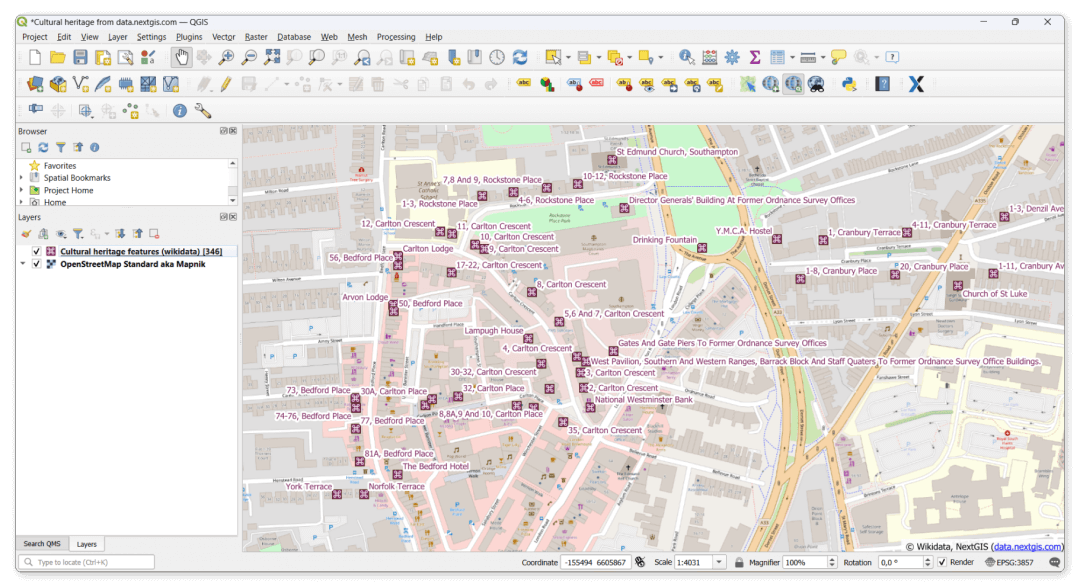Open the Processing Toolbox
This screenshot has width=1080, height=587.
point(733,57)
